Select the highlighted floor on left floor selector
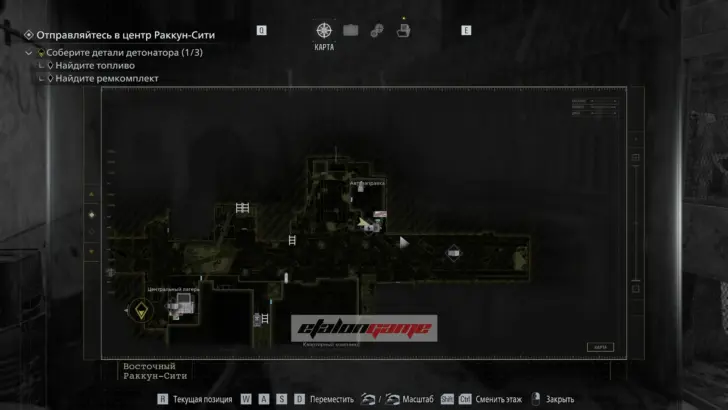The width and height of the screenshot is (728, 410). (92, 214)
